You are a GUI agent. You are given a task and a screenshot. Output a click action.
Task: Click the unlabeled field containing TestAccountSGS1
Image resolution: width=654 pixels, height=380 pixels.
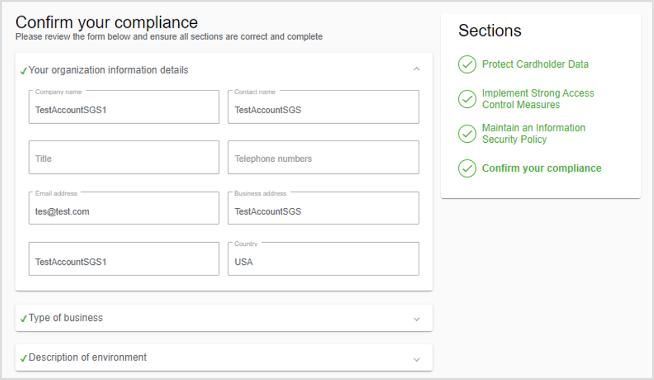click(124, 259)
